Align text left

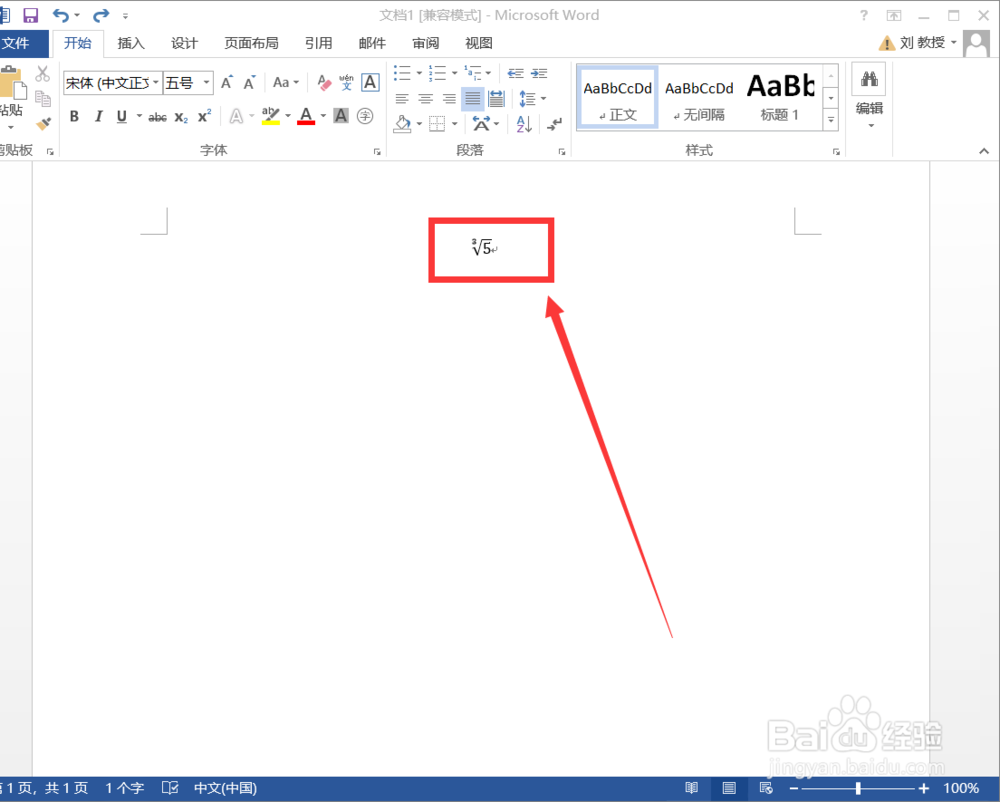pos(402,98)
